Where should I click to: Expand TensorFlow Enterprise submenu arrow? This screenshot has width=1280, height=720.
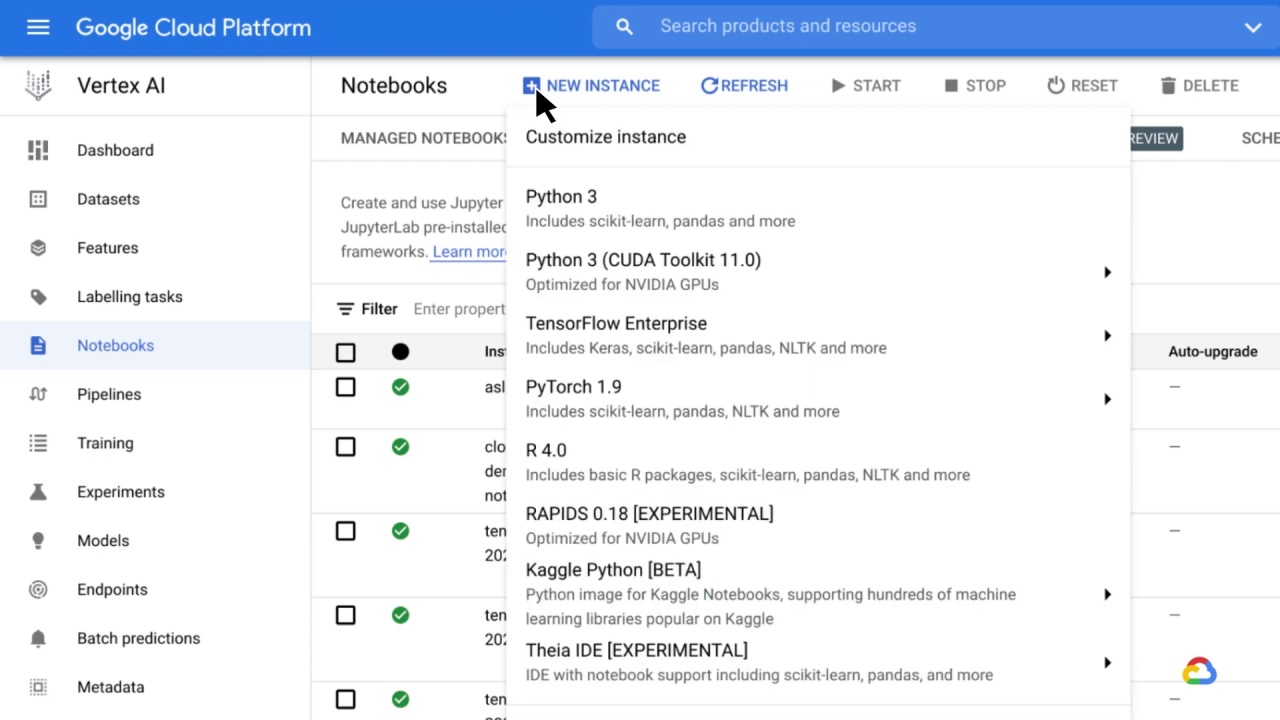1107,335
